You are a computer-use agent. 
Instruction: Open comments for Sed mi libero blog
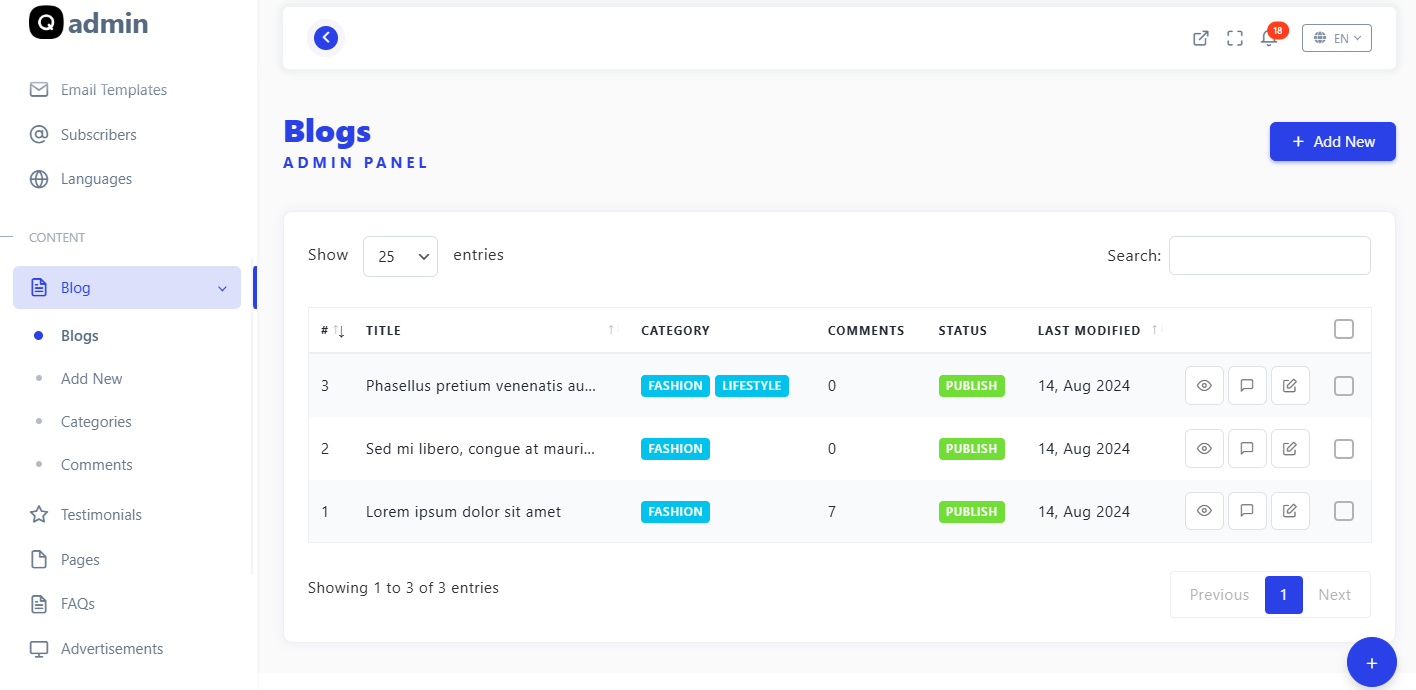click(1247, 448)
